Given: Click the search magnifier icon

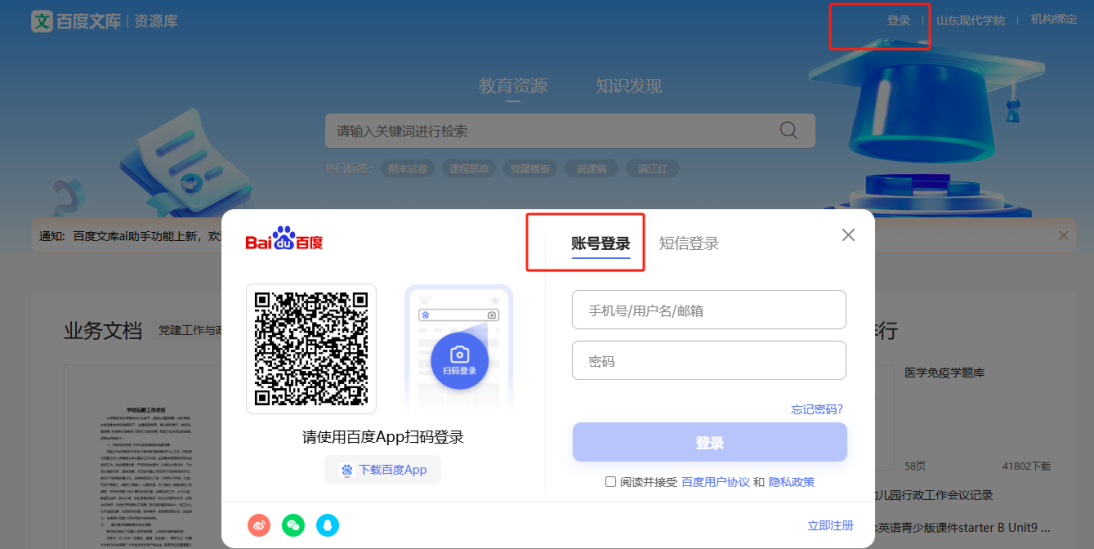Looking at the screenshot, I should (x=788, y=130).
